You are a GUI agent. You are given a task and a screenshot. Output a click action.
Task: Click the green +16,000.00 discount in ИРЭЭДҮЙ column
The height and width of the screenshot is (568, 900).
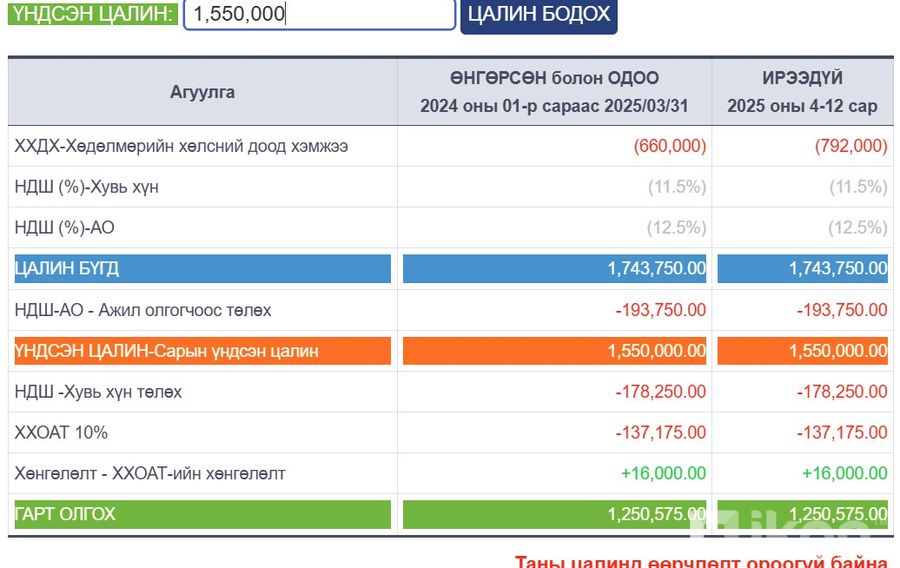pos(844,473)
